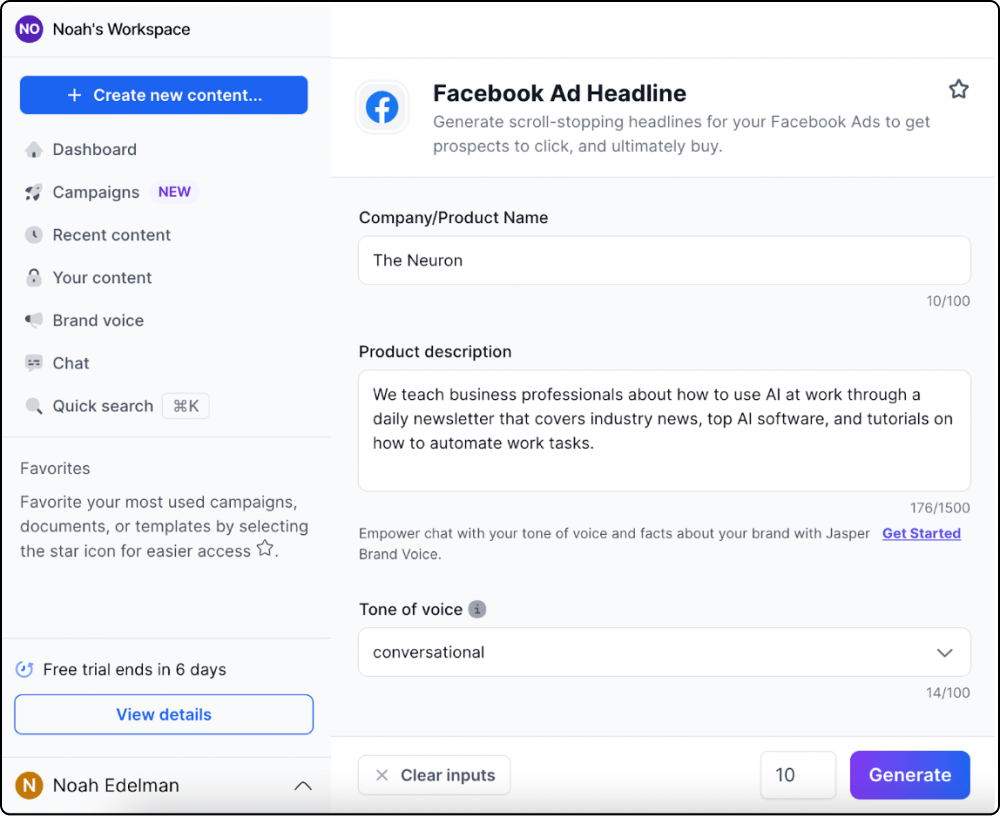
Task: Click the Facebook logo template icon
Action: [x=382, y=107]
